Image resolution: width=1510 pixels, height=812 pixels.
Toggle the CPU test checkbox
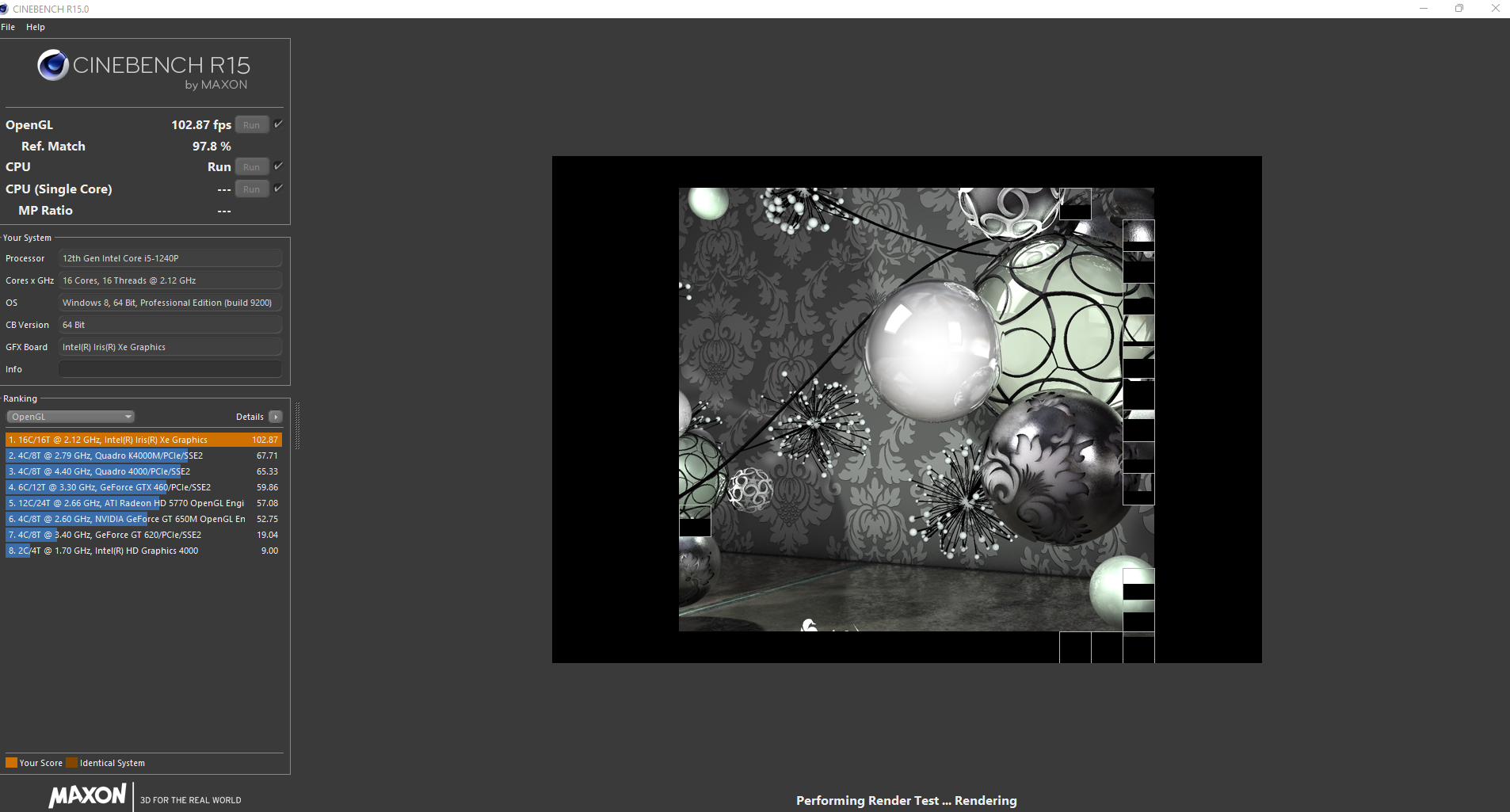coord(278,166)
